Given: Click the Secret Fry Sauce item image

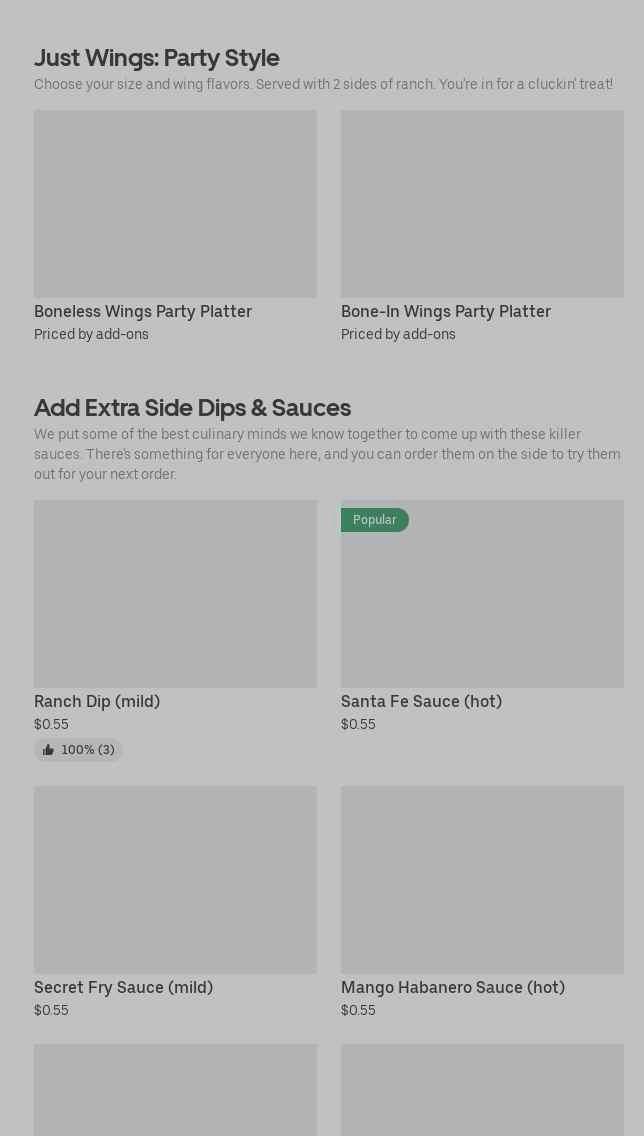Looking at the screenshot, I should (175, 880).
